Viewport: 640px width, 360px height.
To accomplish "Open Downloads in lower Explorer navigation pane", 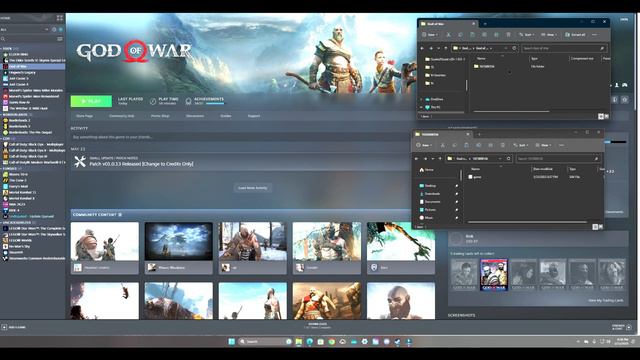I will 430,193.
